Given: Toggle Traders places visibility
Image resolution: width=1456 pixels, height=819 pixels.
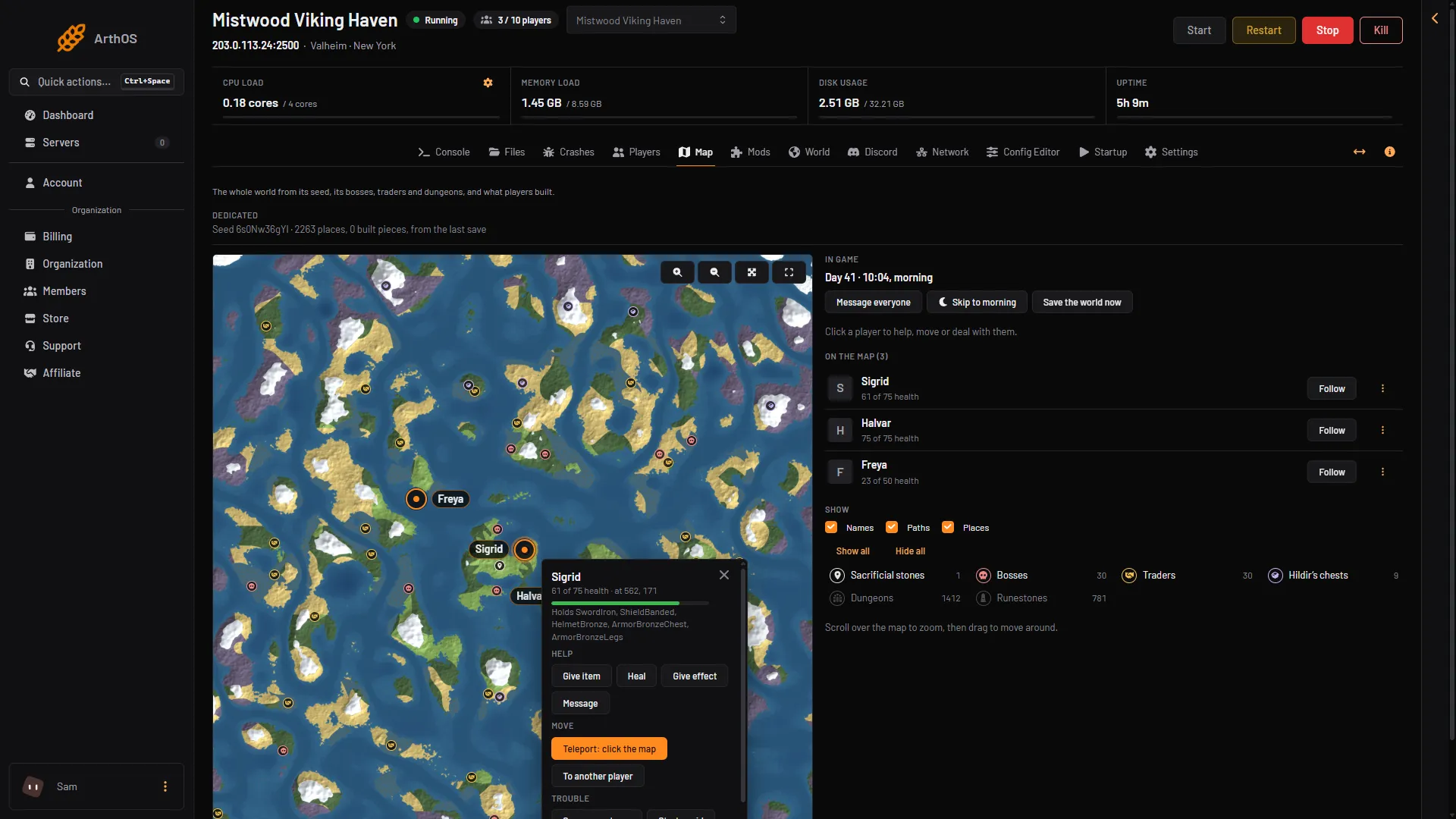Looking at the screenshot, I should 1187,576.
